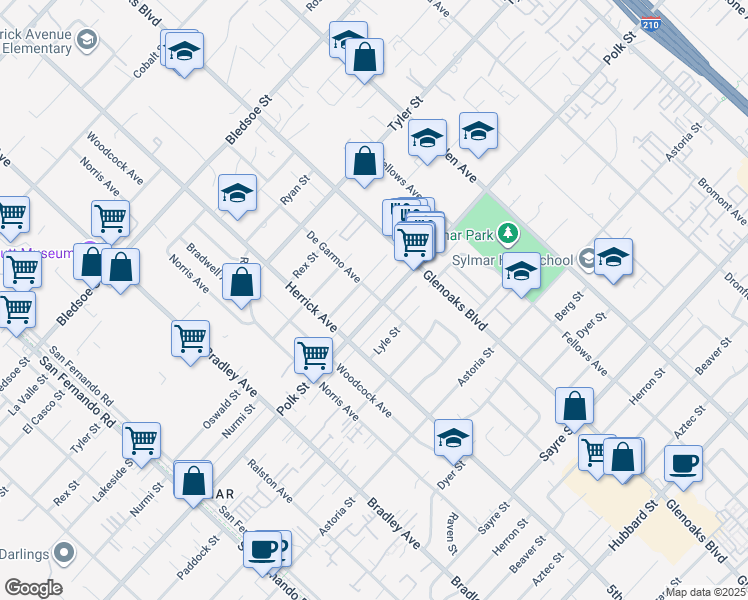Click the Rex St label near De Garmo Ave
Viewport: 748px width, 600px height.
point(305,266)
